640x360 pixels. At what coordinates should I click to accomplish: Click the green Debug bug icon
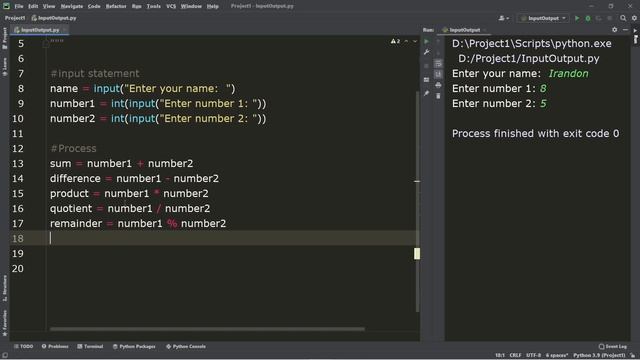(x=588, y=18)
